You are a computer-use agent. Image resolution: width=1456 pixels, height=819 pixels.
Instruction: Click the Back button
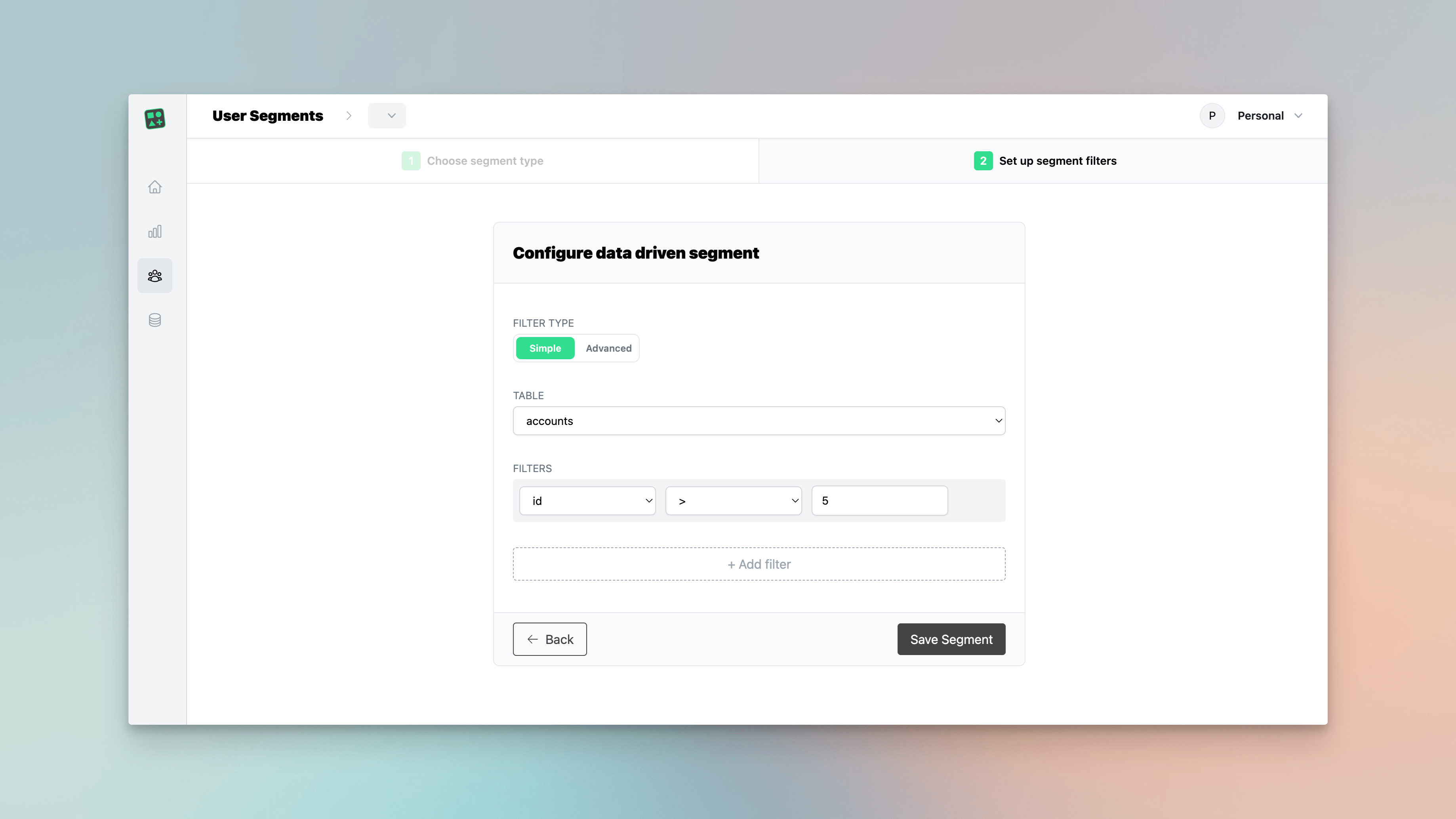[x=550, y=639]
